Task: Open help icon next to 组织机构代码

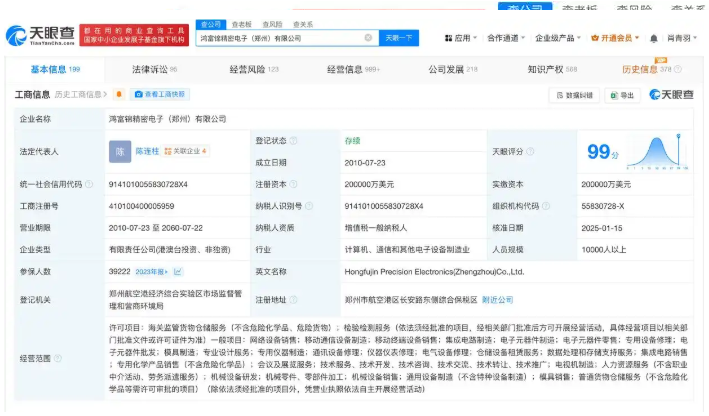Action: [546, 206]
